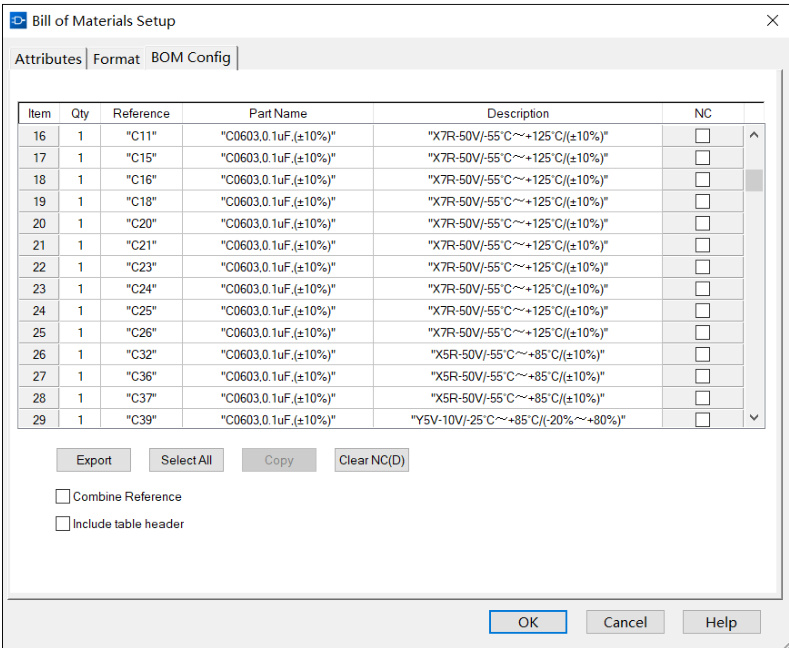Click the Select All button

[186, 460]
